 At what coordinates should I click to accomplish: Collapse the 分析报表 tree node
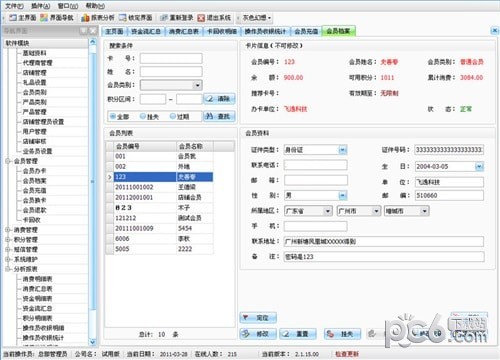(8, 269)
